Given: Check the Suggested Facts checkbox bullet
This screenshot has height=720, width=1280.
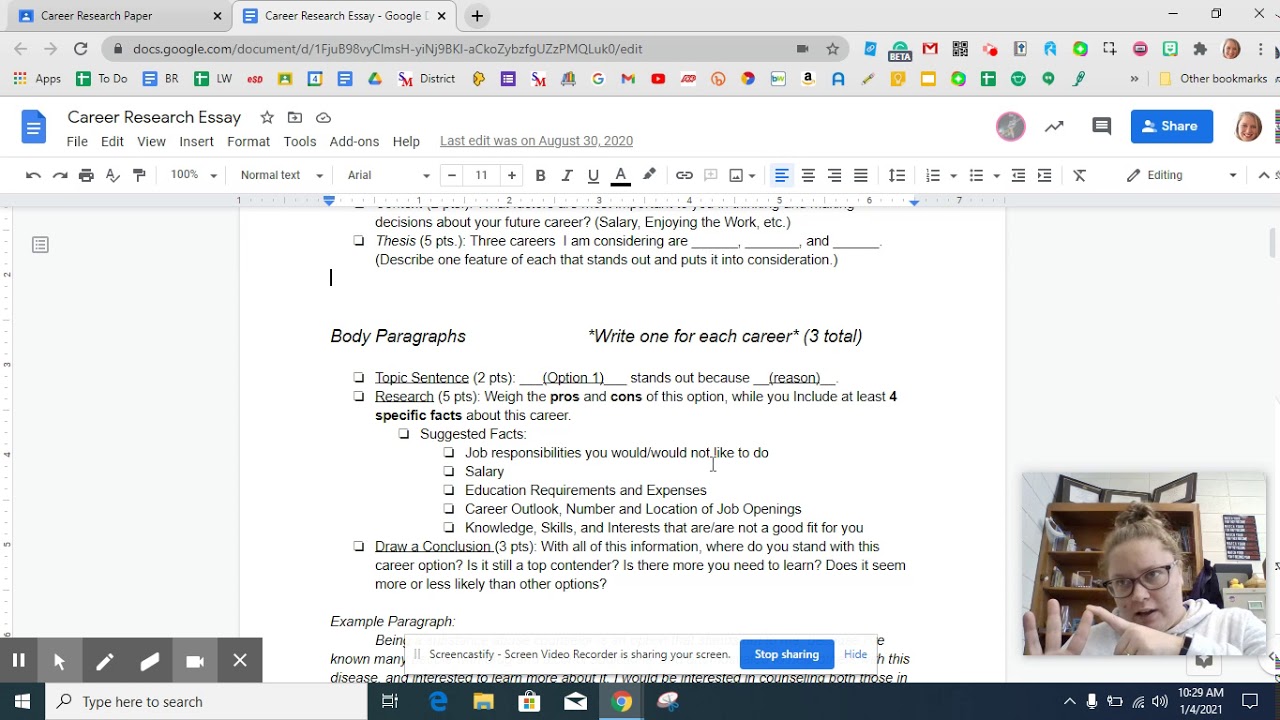Looking at the screenshot, I should click(x=404, y=434).
